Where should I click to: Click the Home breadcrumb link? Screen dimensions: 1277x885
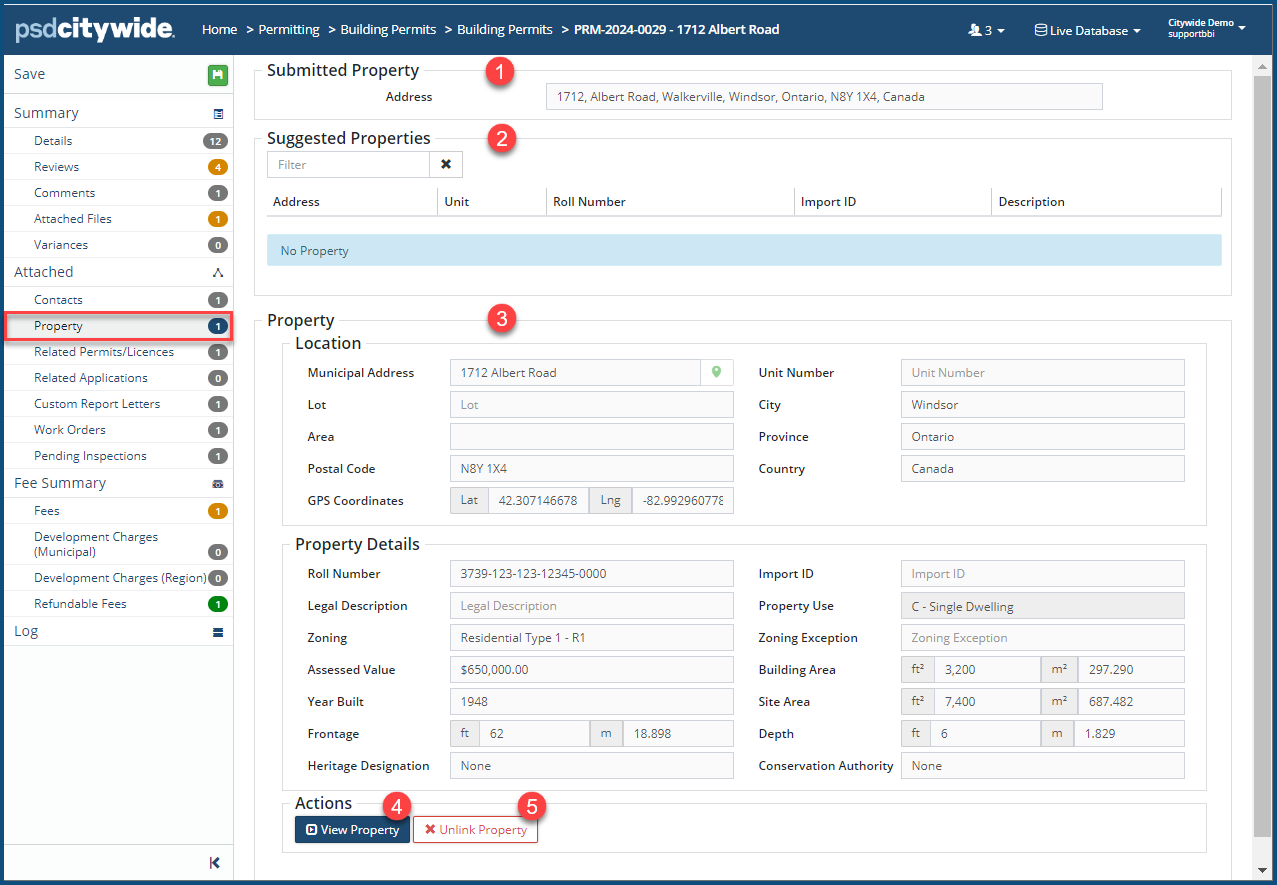219,30
